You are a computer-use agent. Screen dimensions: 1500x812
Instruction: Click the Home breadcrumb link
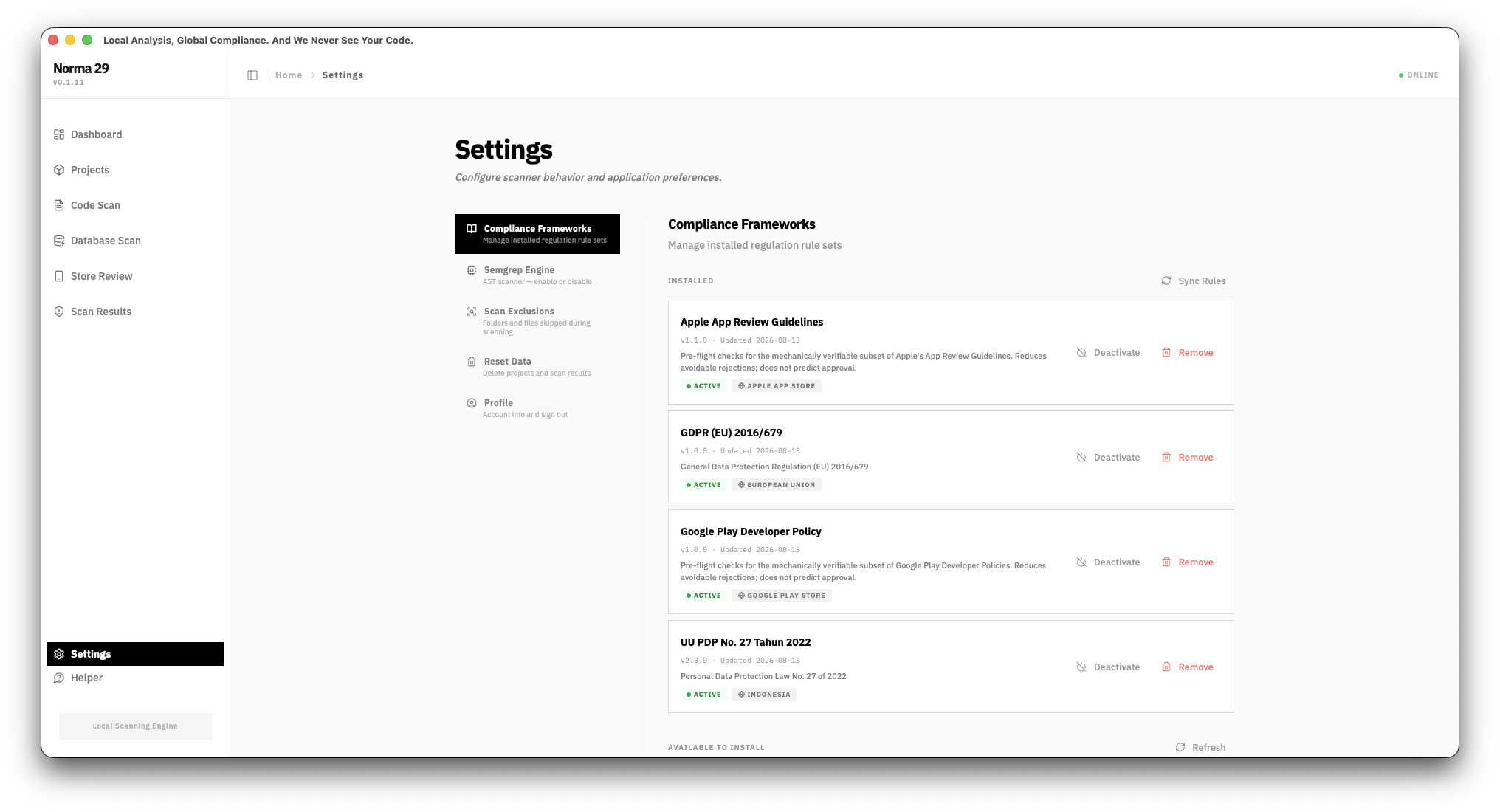(x=289, y=75)
